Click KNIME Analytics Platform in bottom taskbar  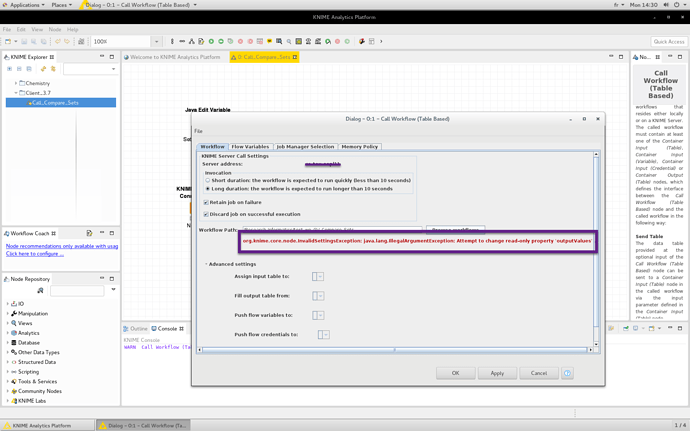click(47, 425)
